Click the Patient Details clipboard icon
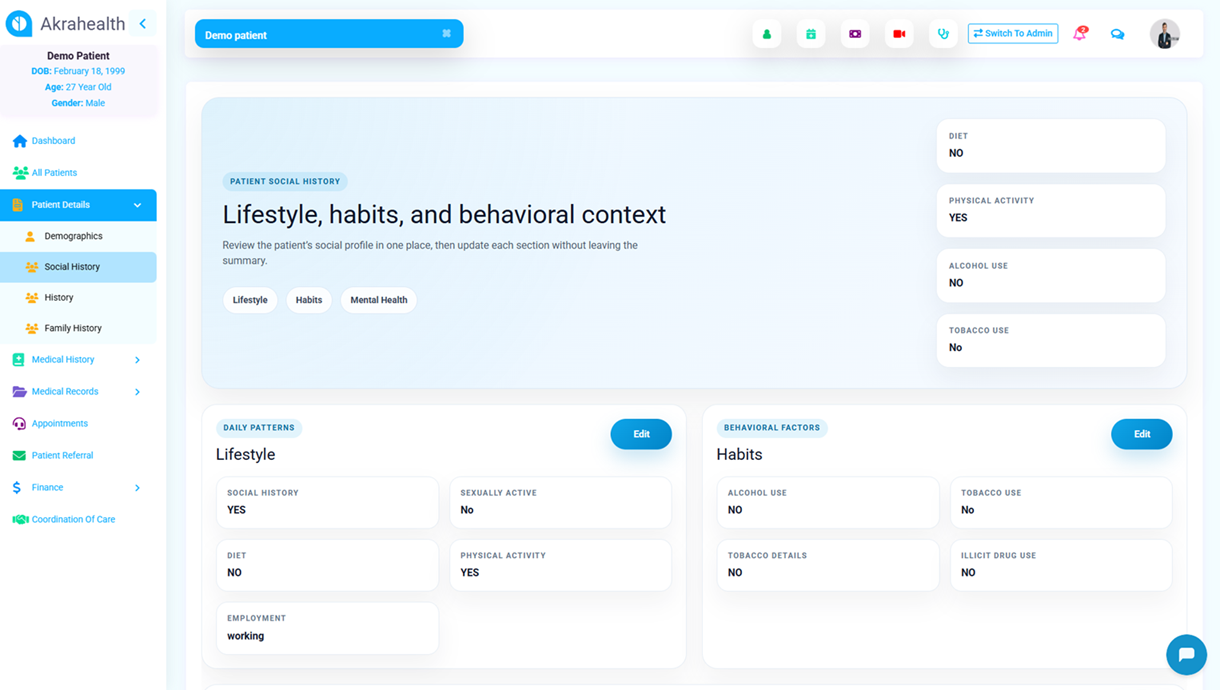1220x690 pixels. coord(18,205)
